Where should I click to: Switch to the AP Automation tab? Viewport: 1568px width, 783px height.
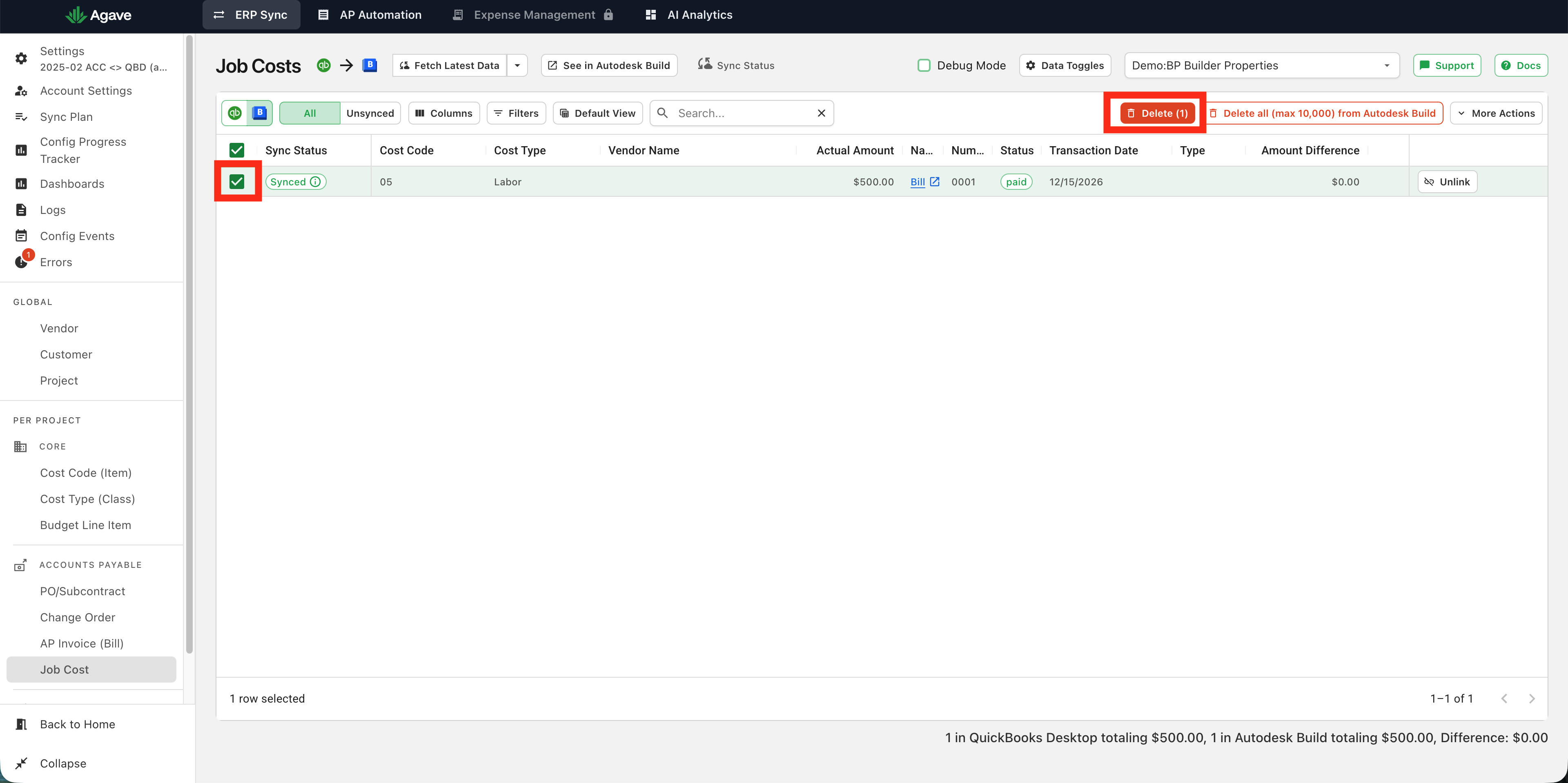point(370,15)
